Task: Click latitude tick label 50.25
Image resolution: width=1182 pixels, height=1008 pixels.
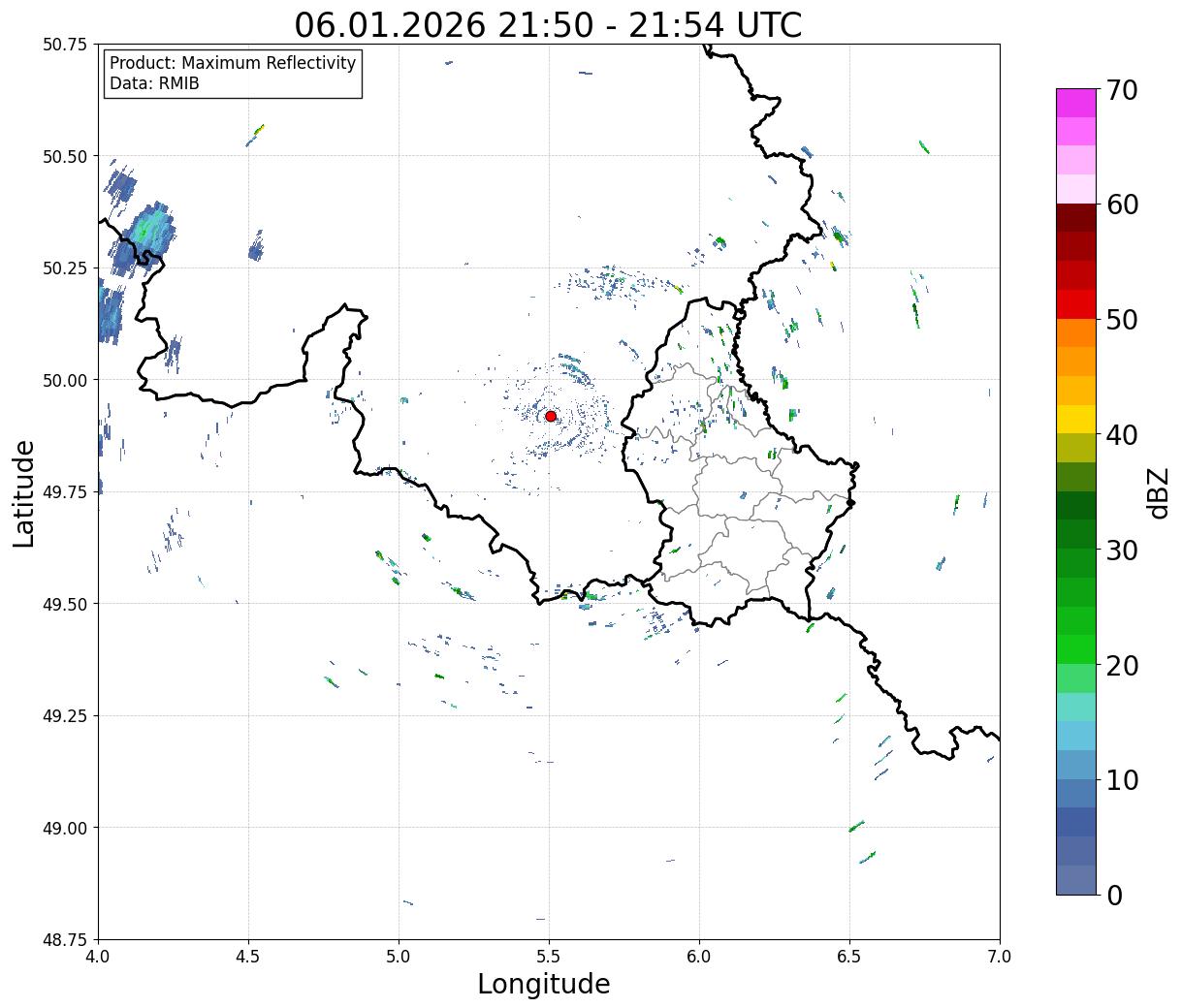Action: [65, 268]
